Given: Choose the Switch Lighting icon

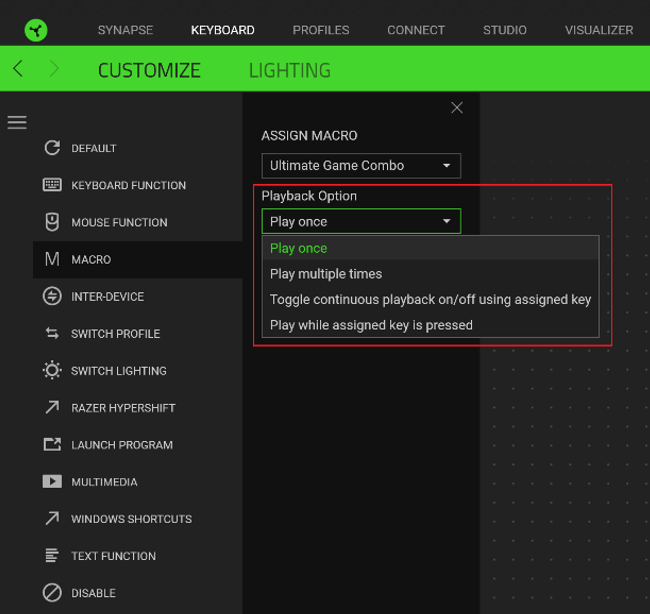Looking at the screenshot, I should [52, 370].
